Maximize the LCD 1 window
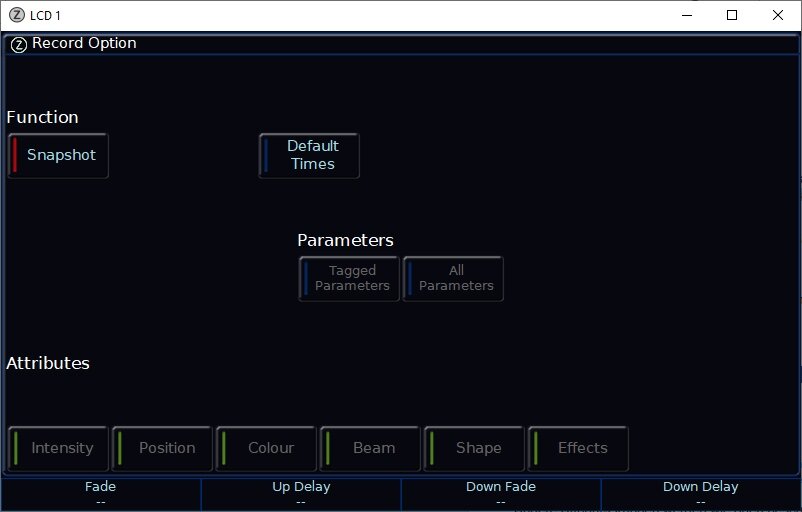 coord(732,15)
